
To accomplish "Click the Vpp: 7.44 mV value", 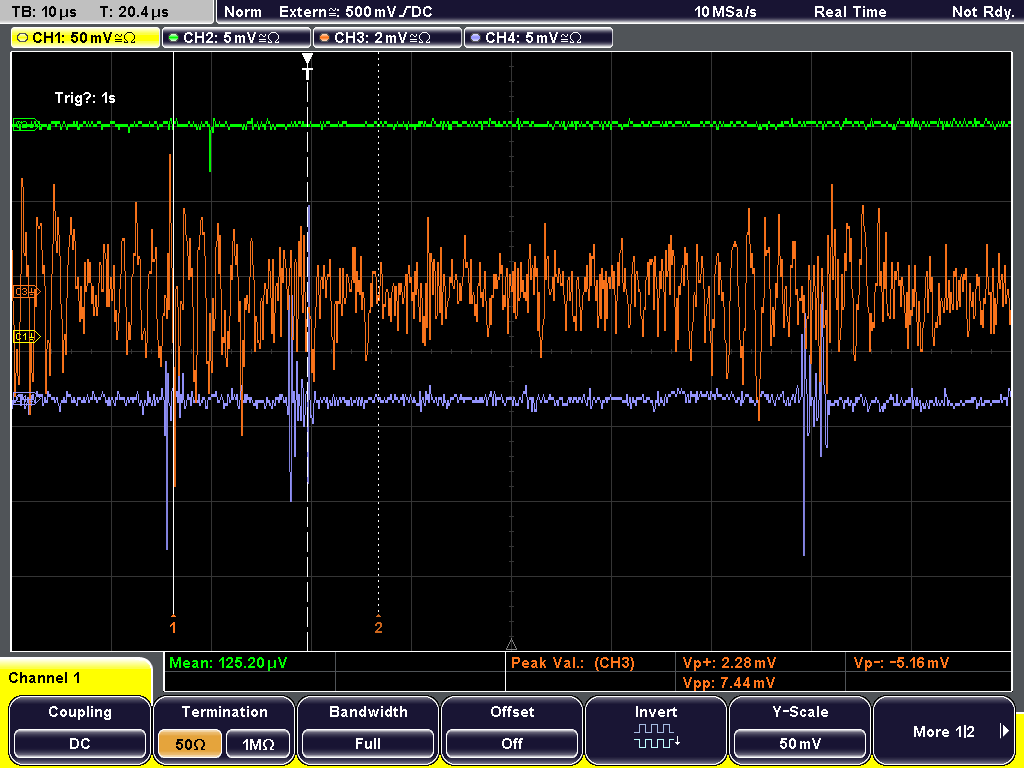I will 729,683.
